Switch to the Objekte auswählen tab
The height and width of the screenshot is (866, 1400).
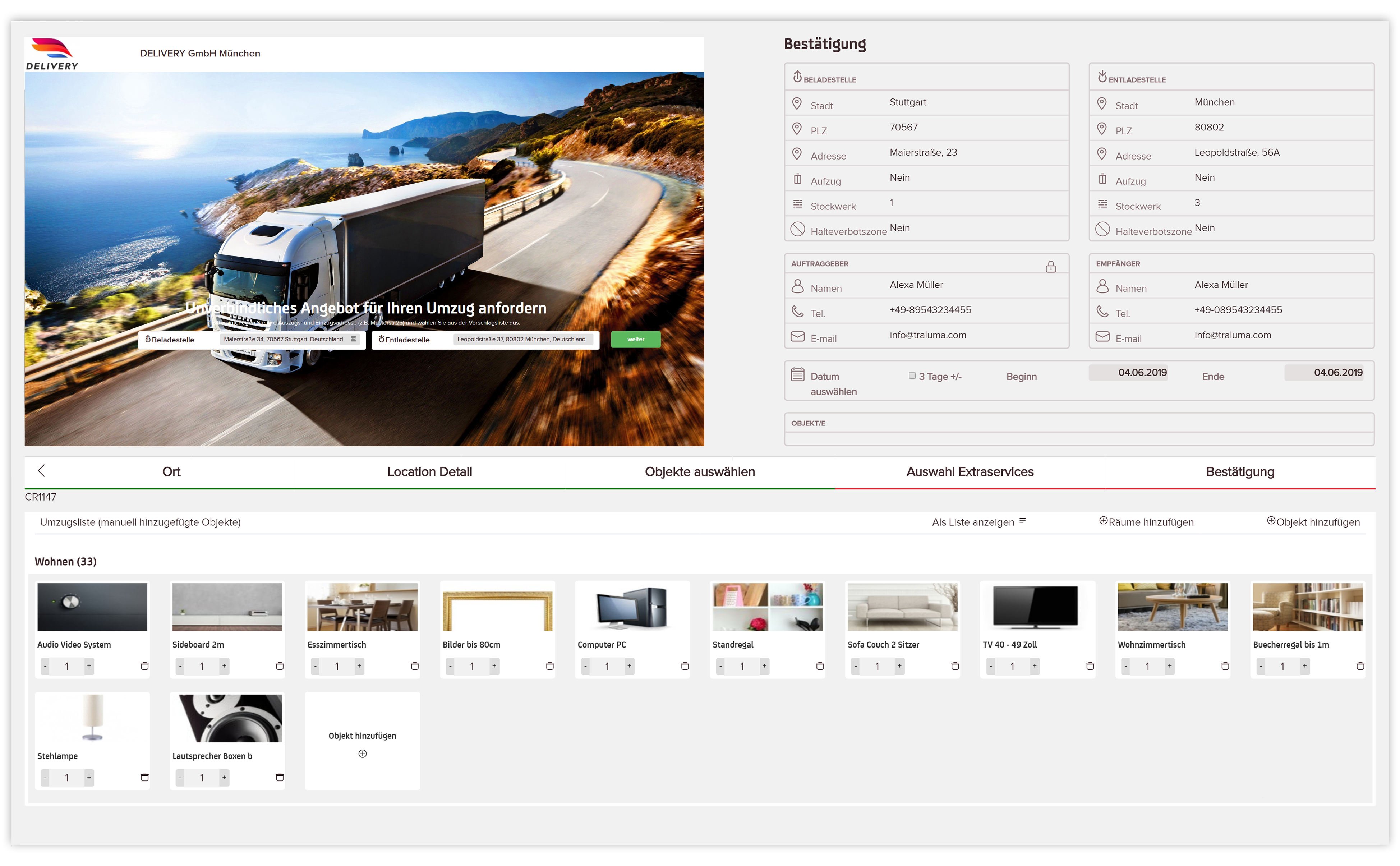(x=700, y=472)
